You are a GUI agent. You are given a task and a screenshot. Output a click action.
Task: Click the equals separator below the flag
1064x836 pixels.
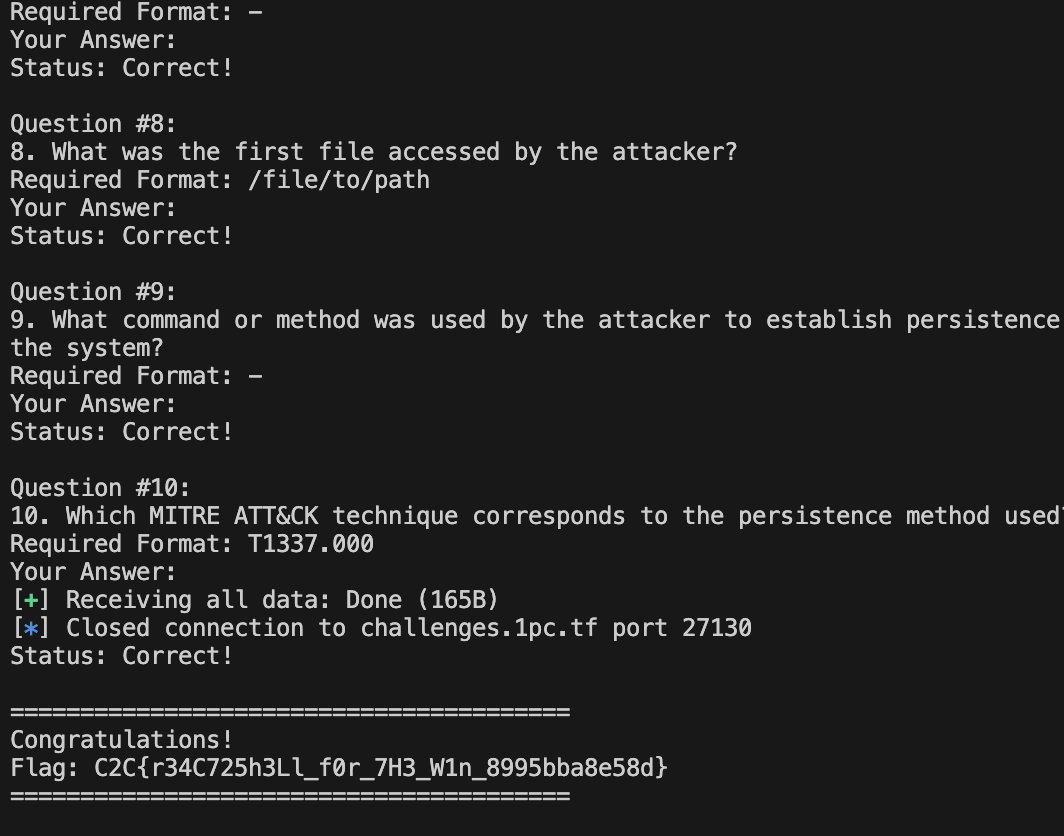tap(290, 796)
